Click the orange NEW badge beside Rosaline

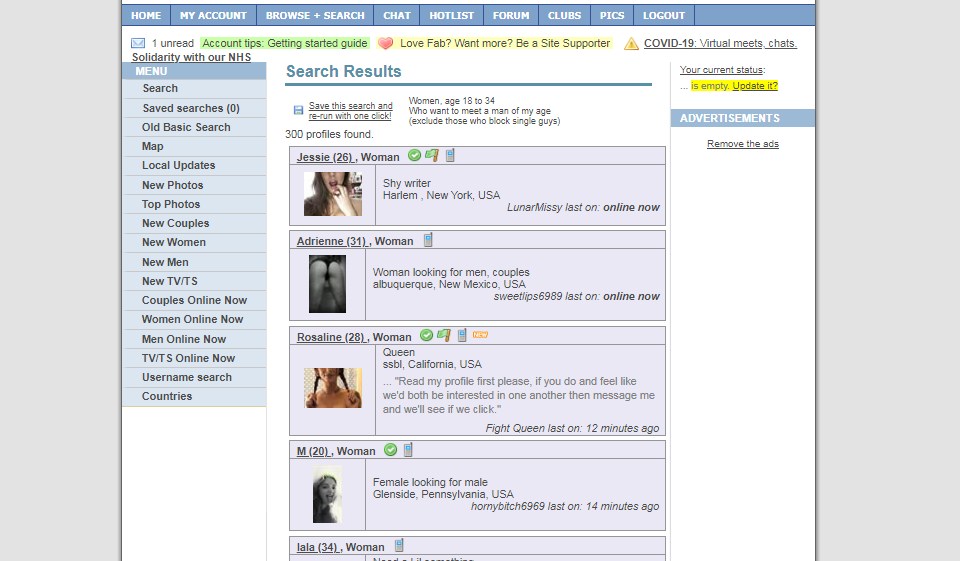[480, 336]
